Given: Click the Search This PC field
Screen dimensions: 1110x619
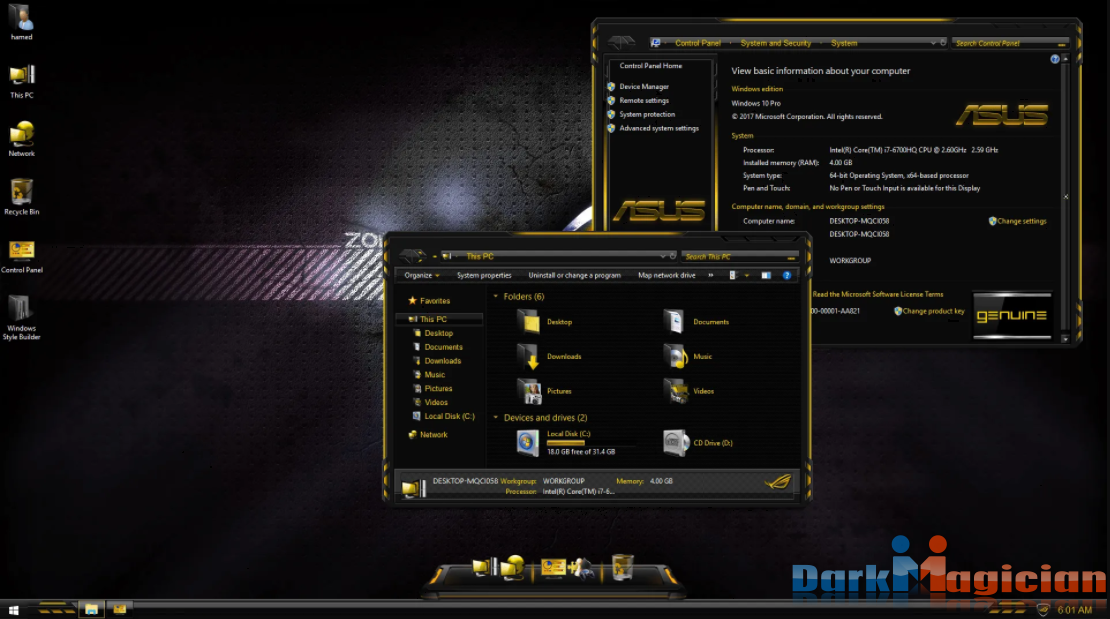Looking at the screenshot, I should [x=739, y=256].
